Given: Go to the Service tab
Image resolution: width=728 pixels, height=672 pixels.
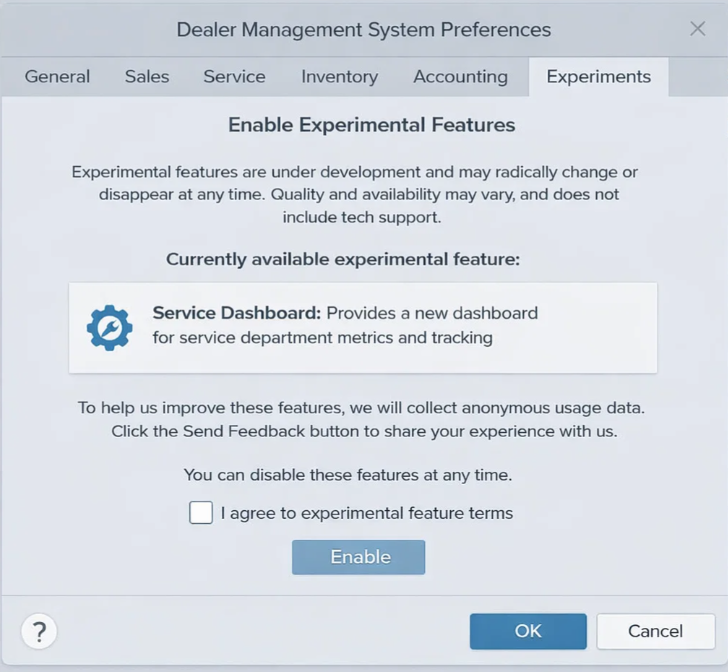Looking at the screenshot, I should [x=234, y=77].
